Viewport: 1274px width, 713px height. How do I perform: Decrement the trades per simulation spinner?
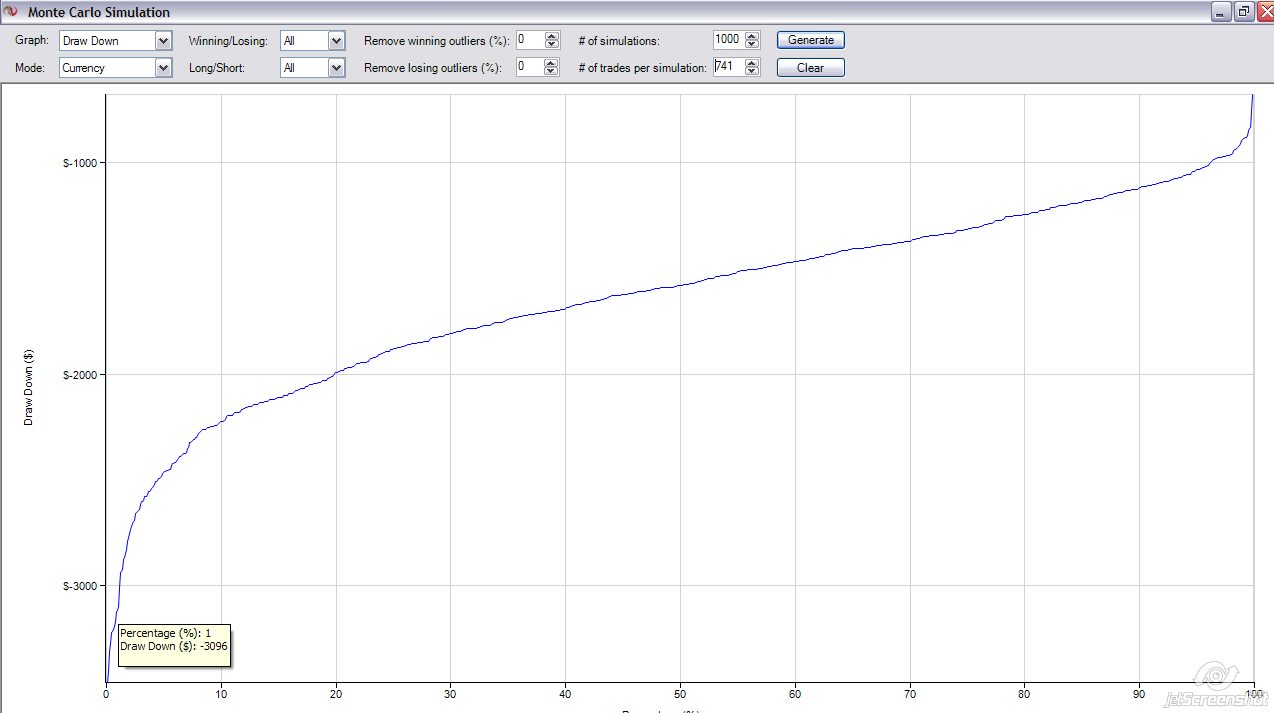pos(752,72)
